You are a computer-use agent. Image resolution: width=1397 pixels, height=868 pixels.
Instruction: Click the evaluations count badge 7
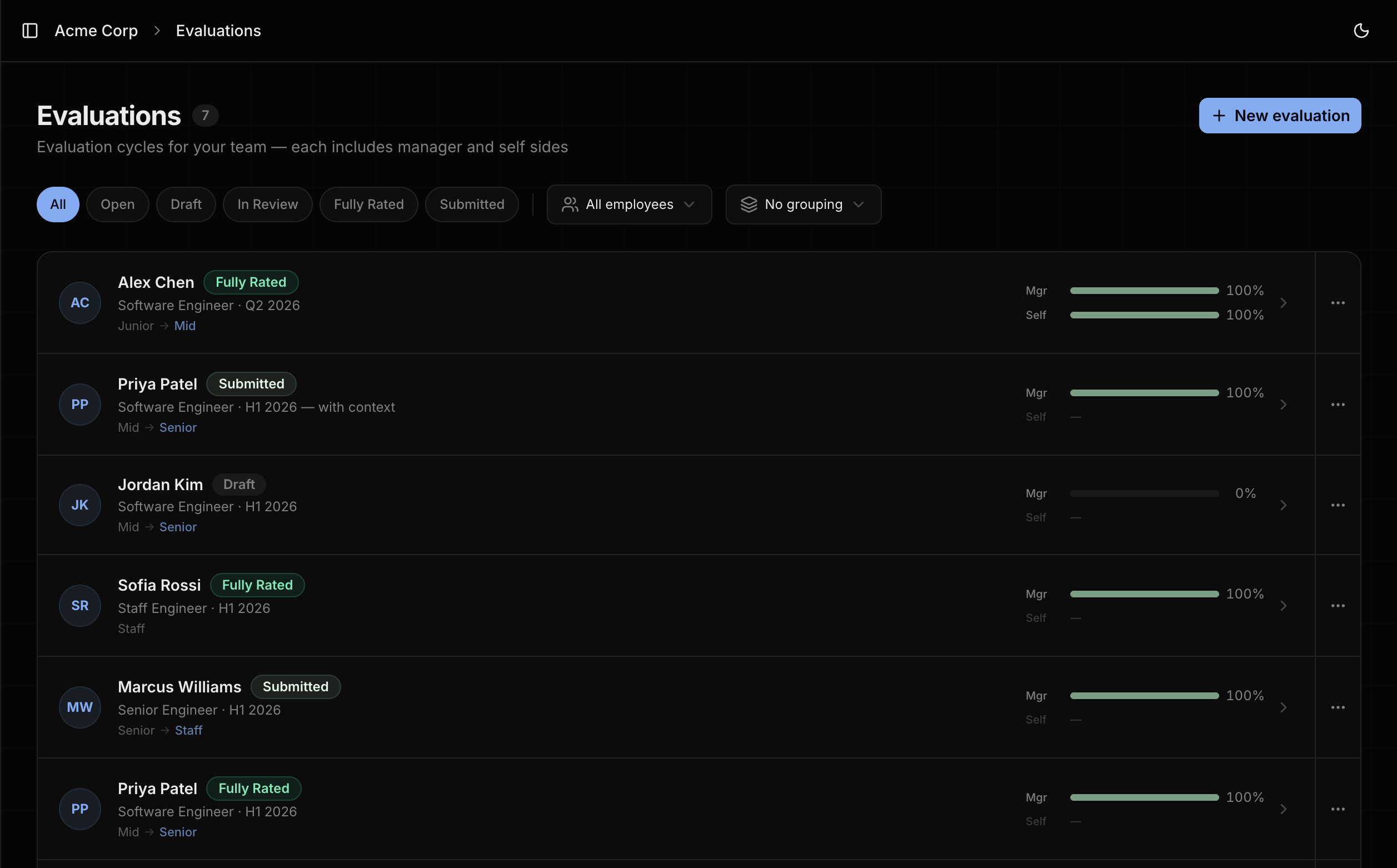click(x=205, y=116)
